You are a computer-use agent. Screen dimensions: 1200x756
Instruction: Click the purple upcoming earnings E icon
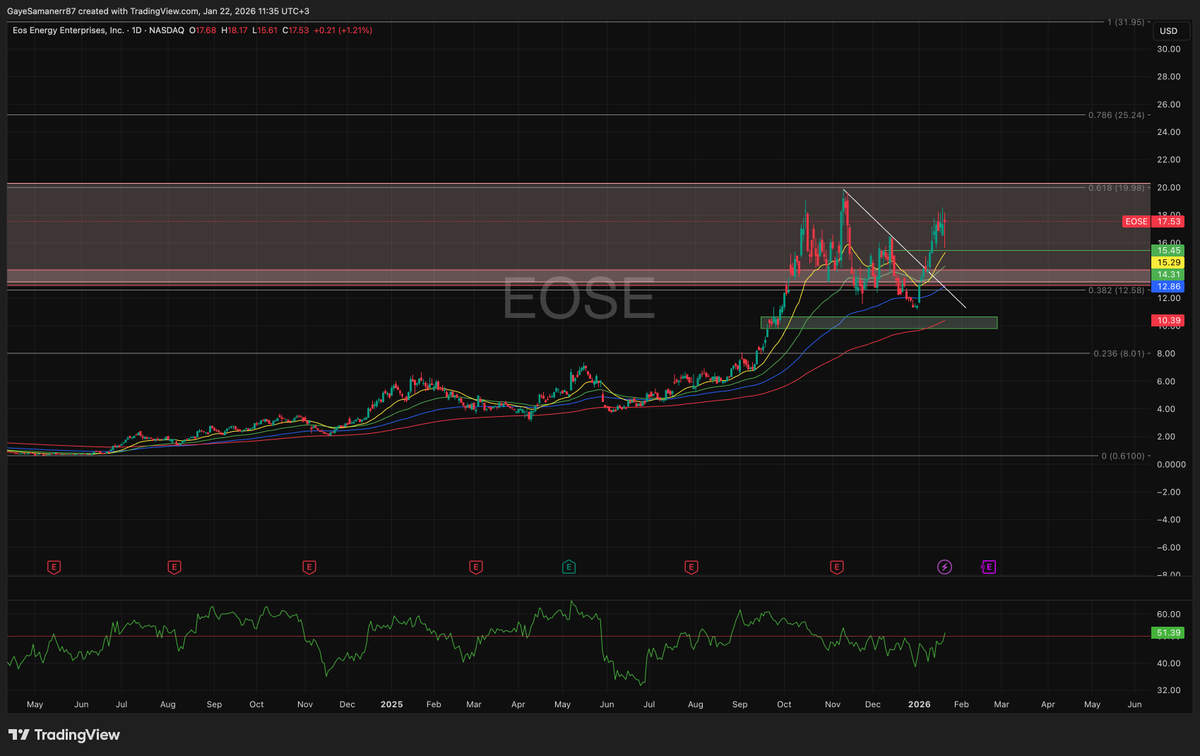(988, 567)
